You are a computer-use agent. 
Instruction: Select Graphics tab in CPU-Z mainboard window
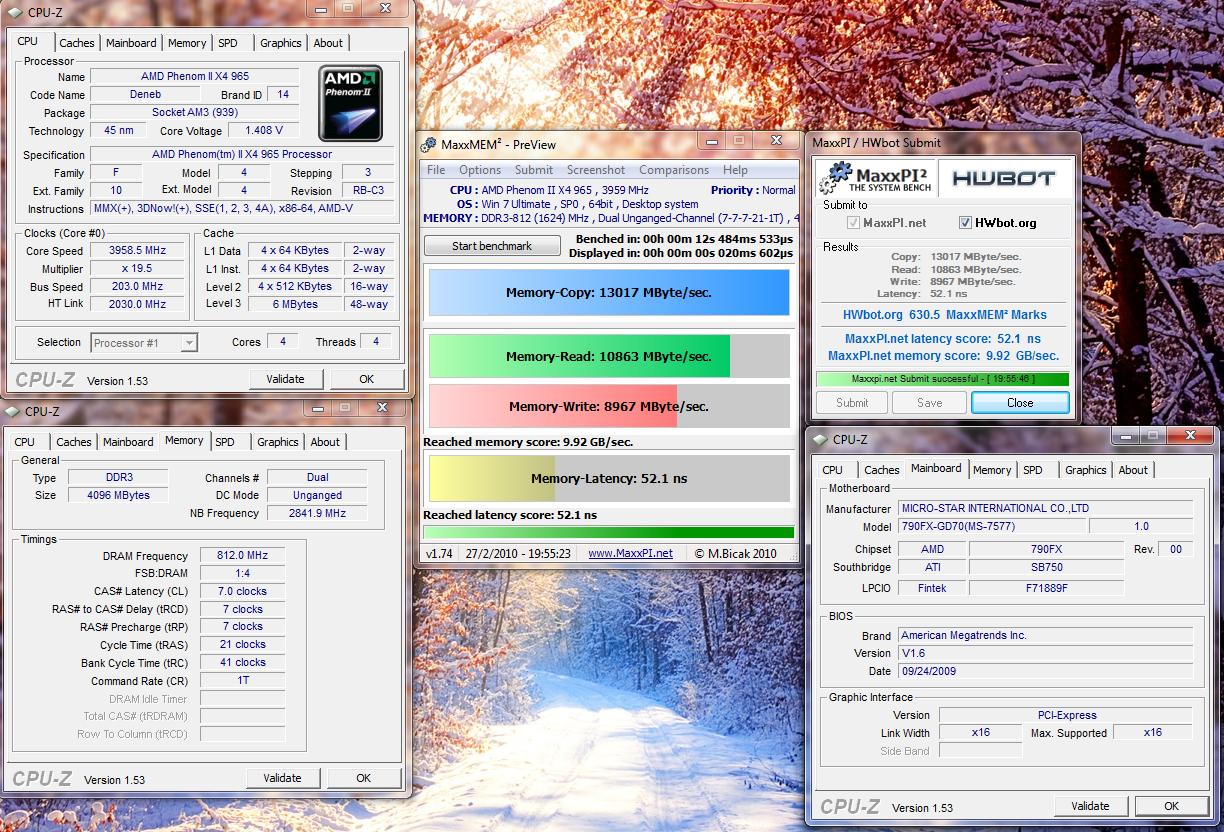click(1086, 470)
